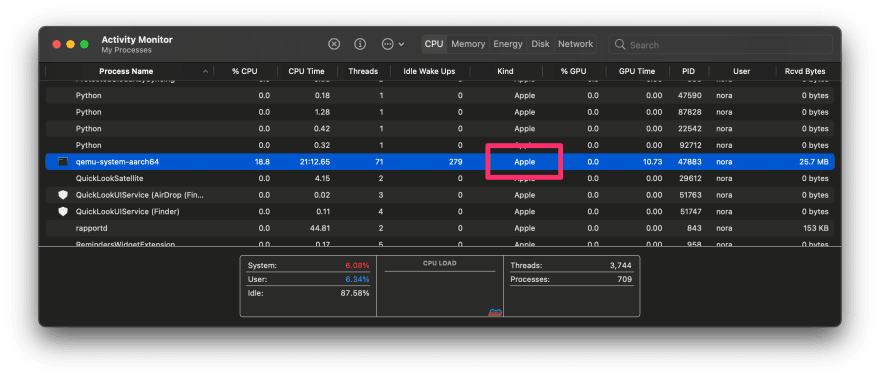Select the QuickLookSatellite process row
The width and height of the screenshot is (880, 378).
point(439,178)
